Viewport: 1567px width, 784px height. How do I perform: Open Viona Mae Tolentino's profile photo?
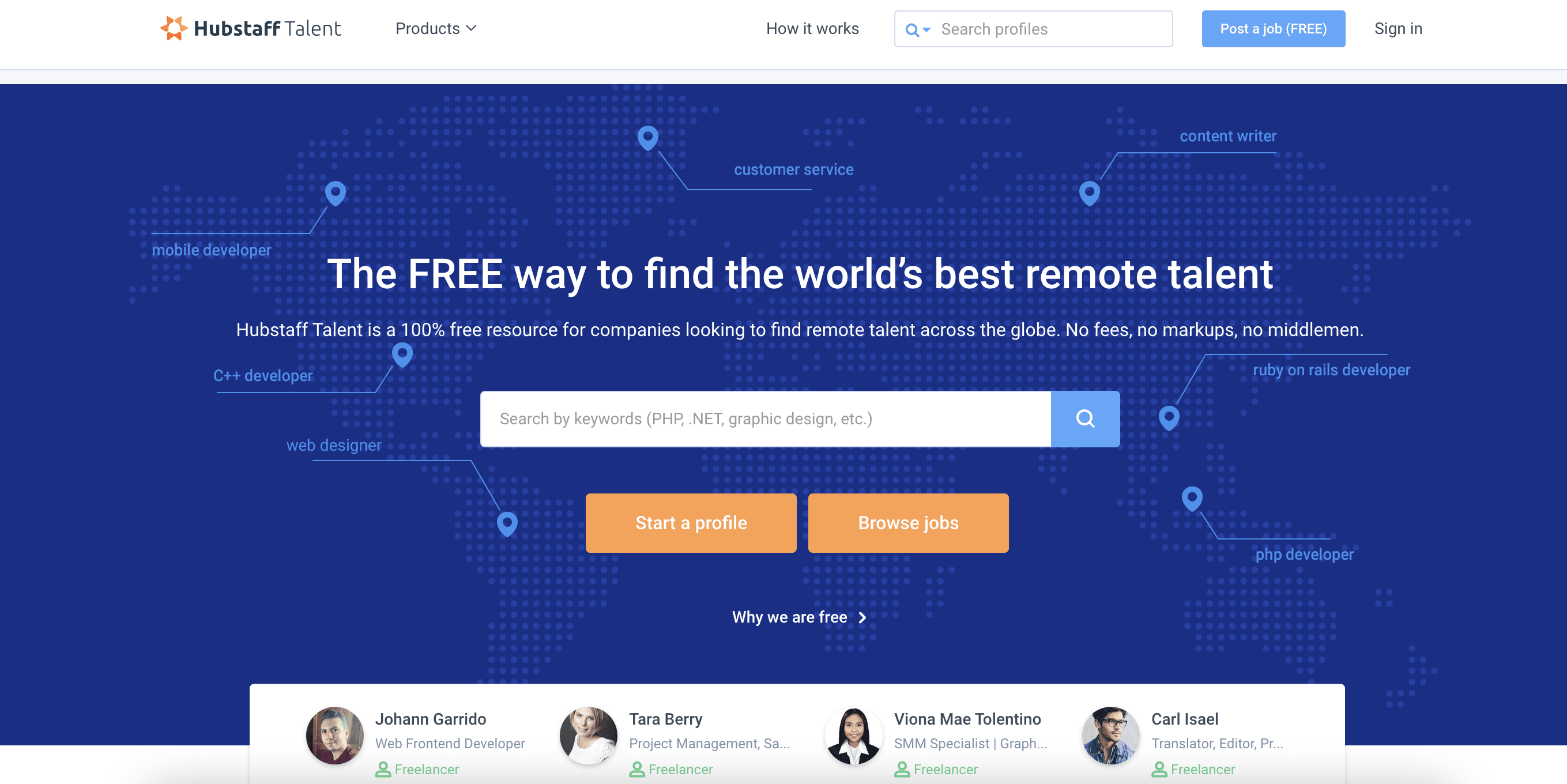coord(853,736)
